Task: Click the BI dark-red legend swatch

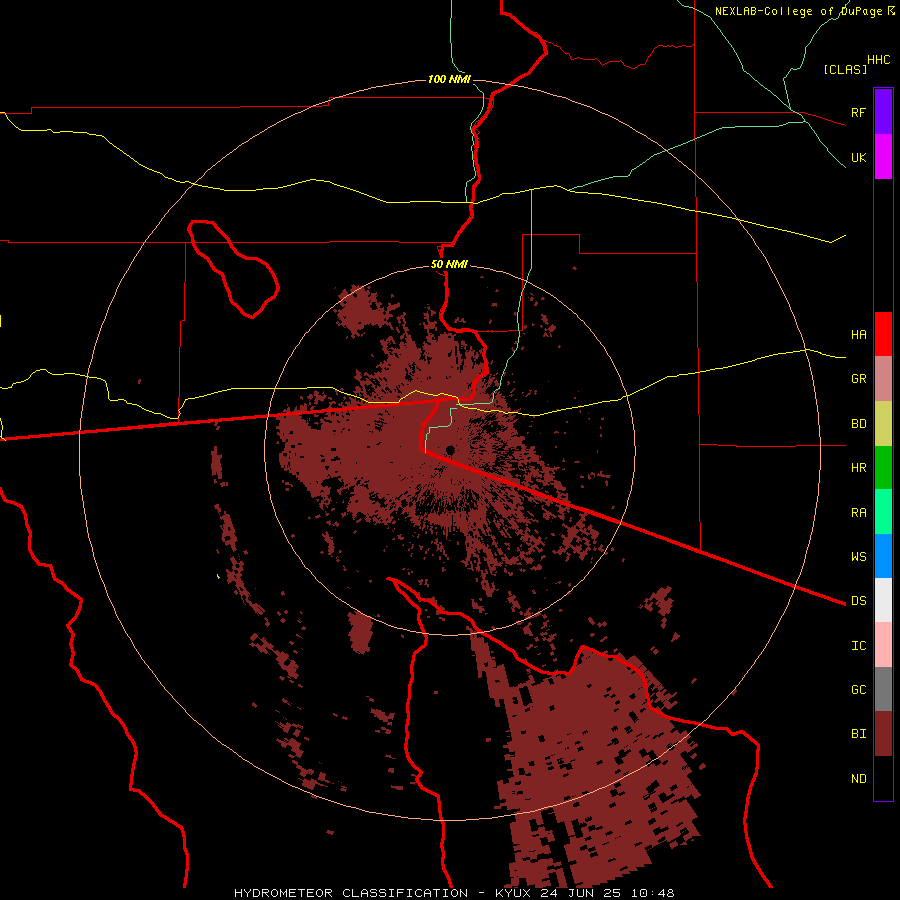Action: (x=883, y=734)
